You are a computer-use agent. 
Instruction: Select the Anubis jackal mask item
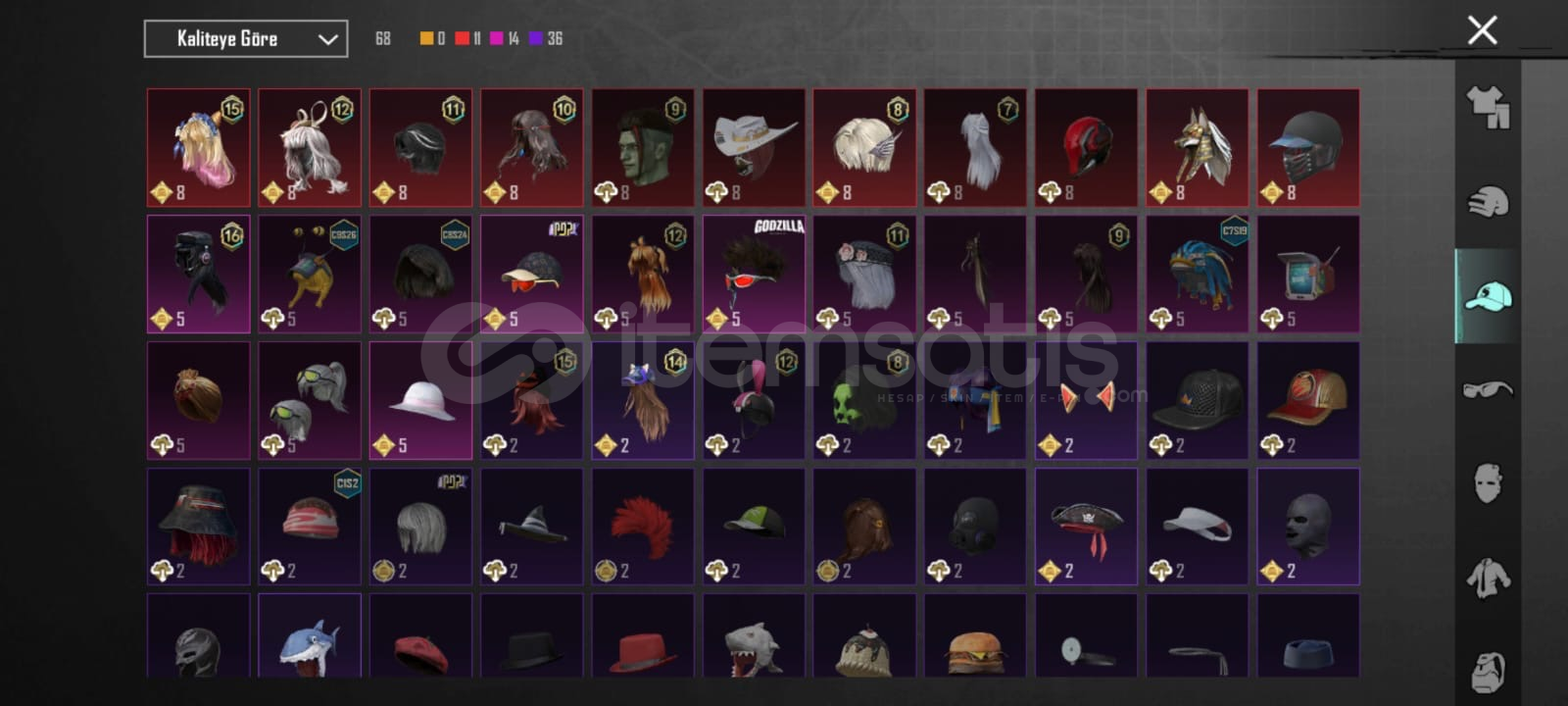1198,148
